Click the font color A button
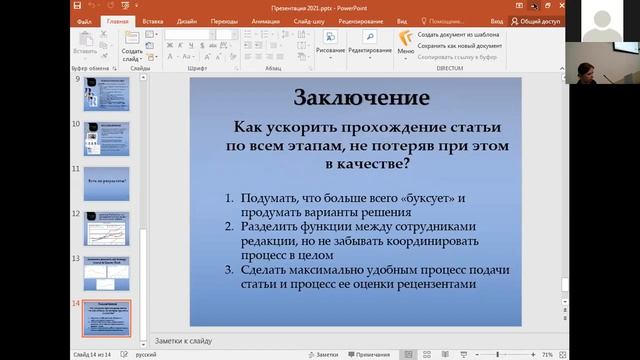 (170, 57)
